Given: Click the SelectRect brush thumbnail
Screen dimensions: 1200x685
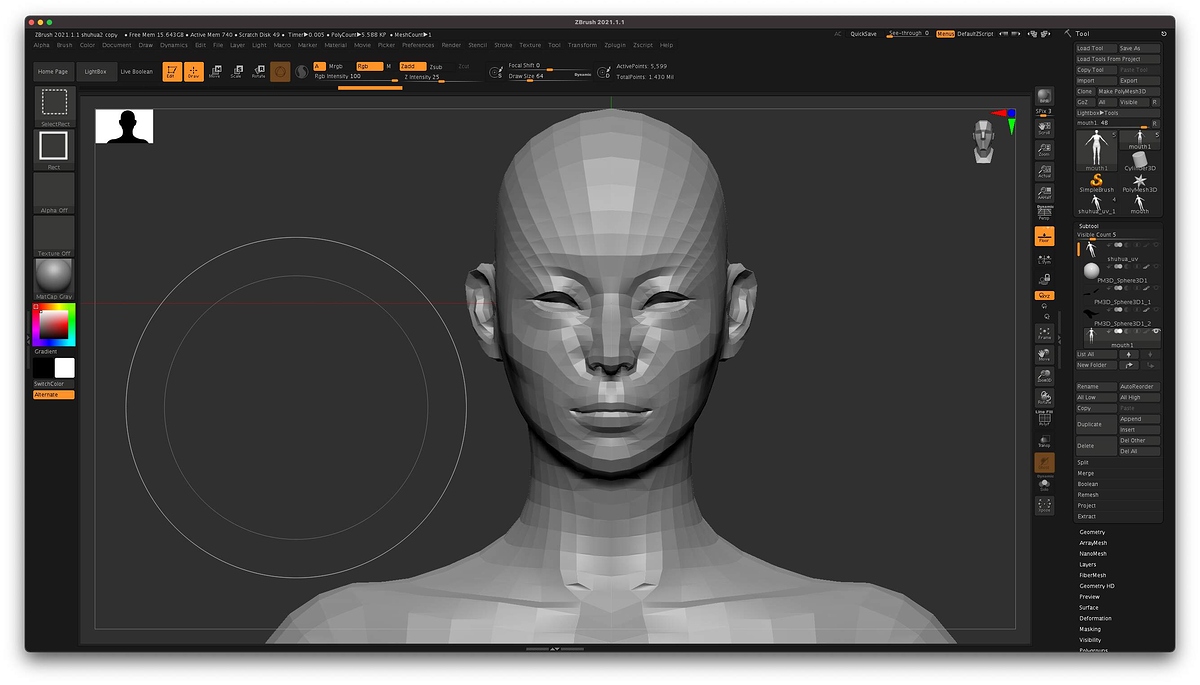Looking at the screenshot, I should pyautogui.click(x=54, y=105).
